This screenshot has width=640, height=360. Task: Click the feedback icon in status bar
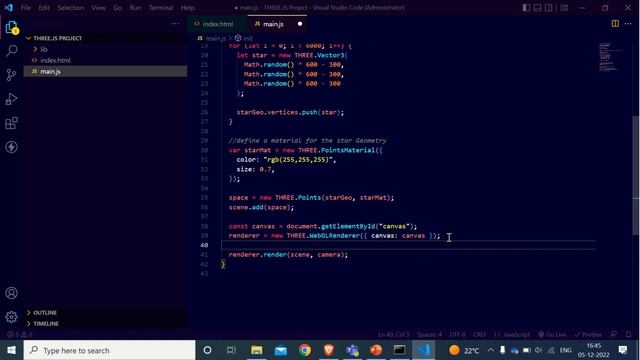[613, 335]
